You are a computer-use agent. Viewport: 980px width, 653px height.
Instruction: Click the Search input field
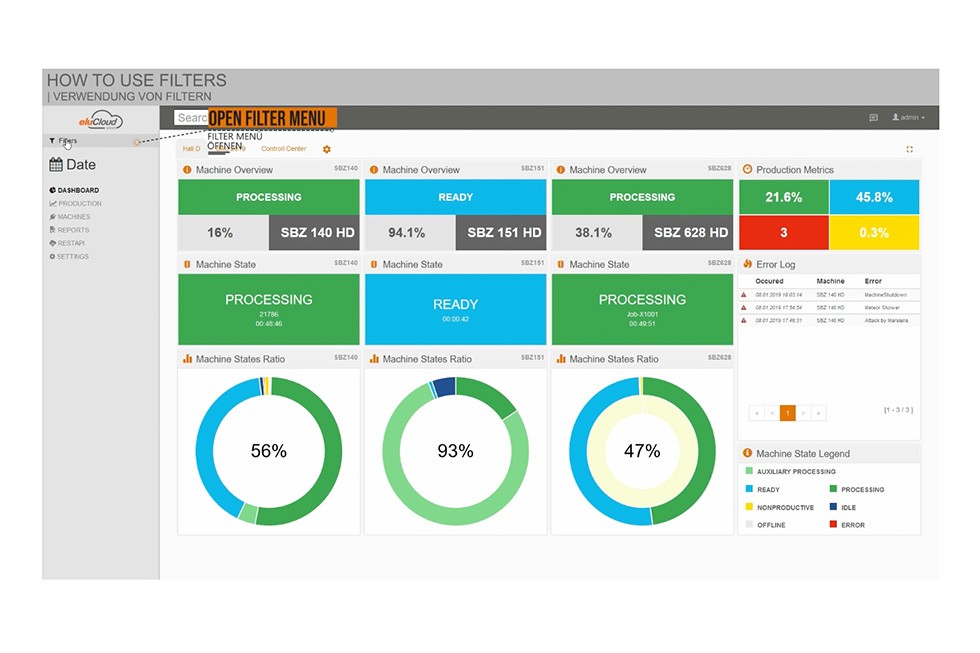click(191, 117)
